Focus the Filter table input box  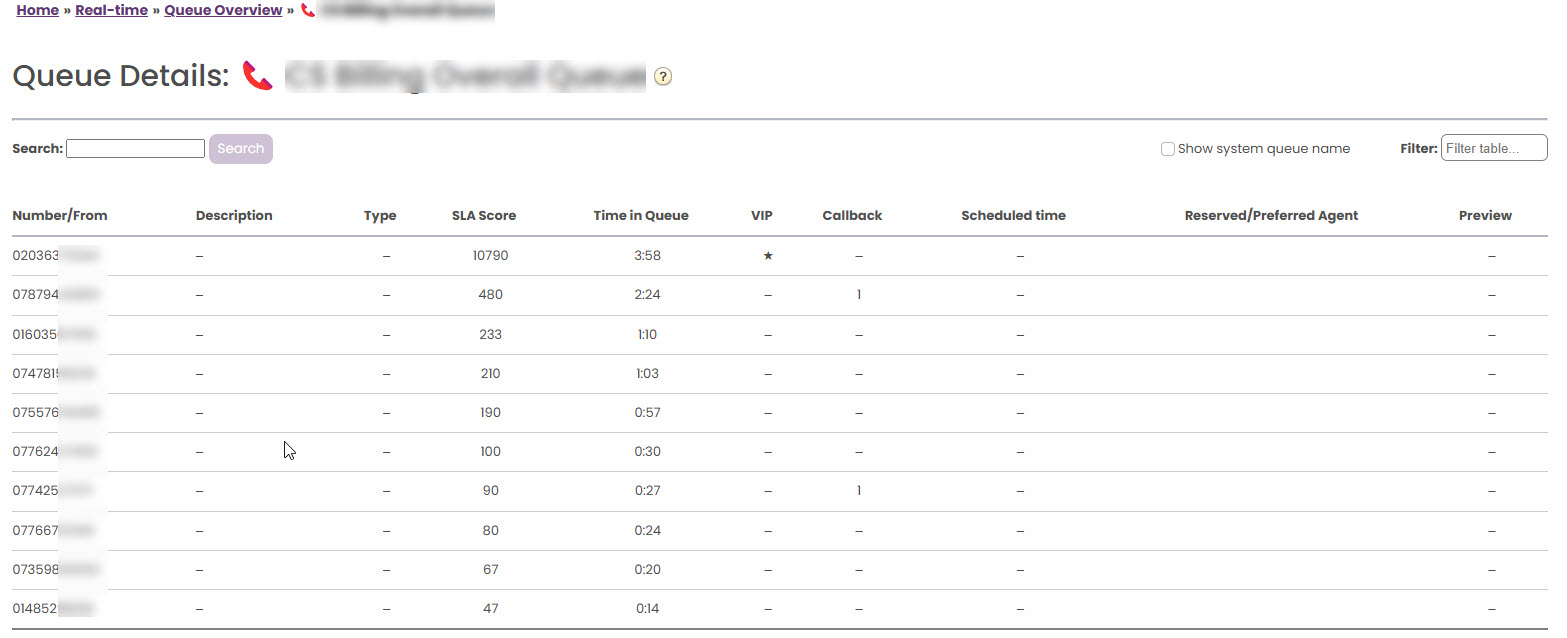(1493, 149)
